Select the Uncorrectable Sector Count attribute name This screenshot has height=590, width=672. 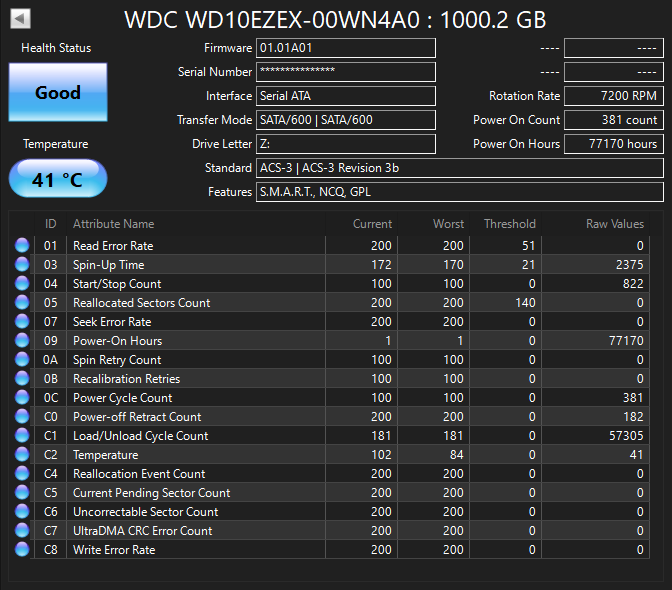[146, 512]
